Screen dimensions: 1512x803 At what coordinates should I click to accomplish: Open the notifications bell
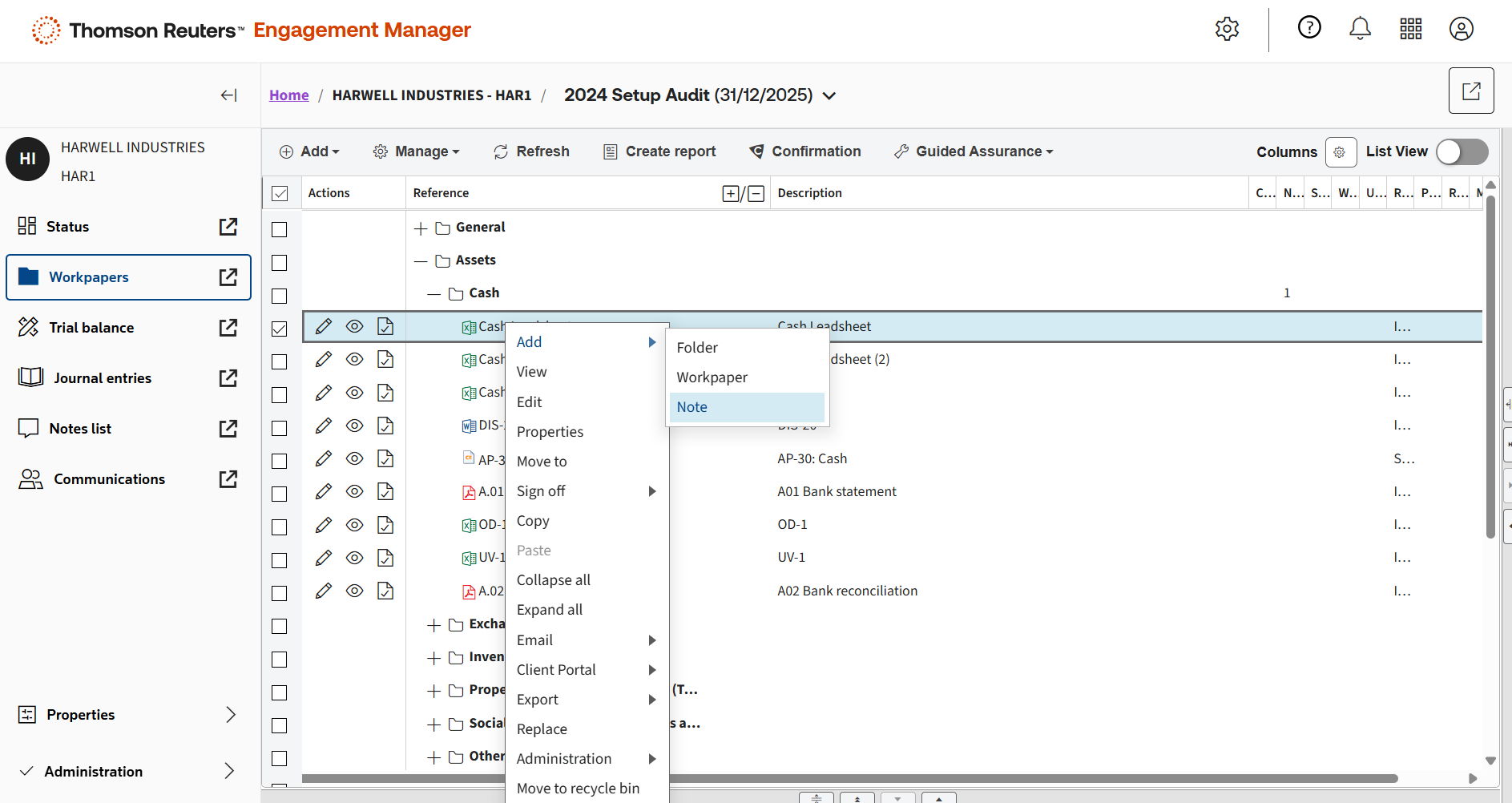(1360, 29)
